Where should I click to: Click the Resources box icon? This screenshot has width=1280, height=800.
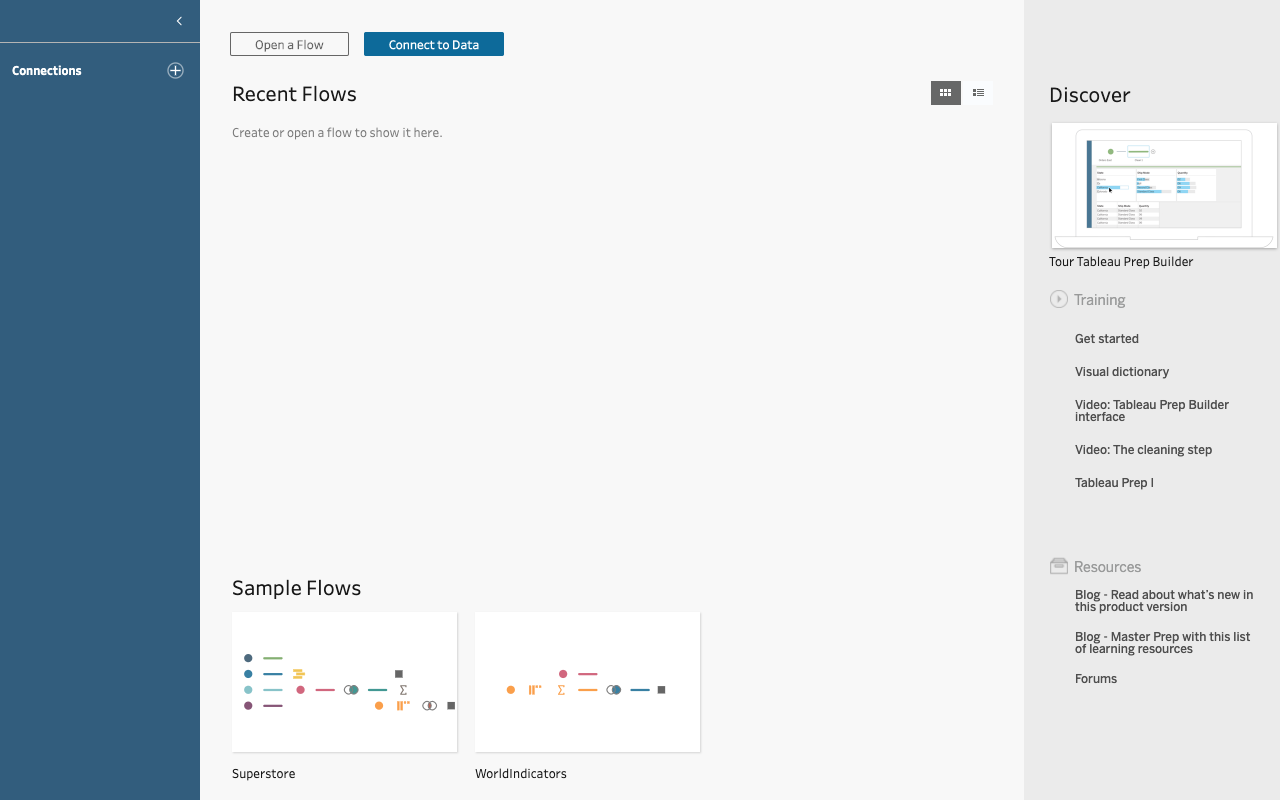coord(1059,566)
